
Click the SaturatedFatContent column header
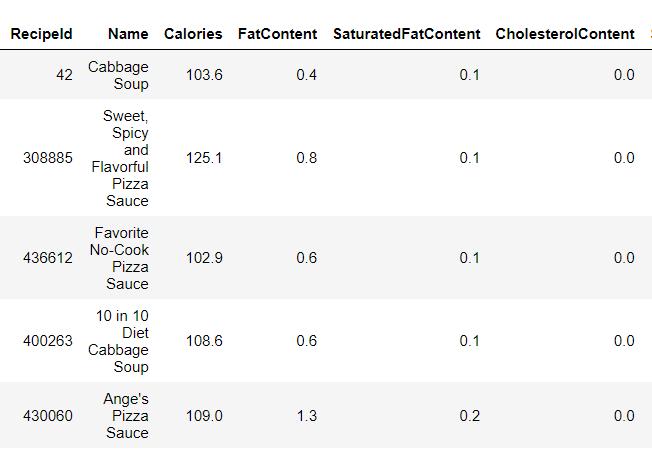(x=406, y=34)
